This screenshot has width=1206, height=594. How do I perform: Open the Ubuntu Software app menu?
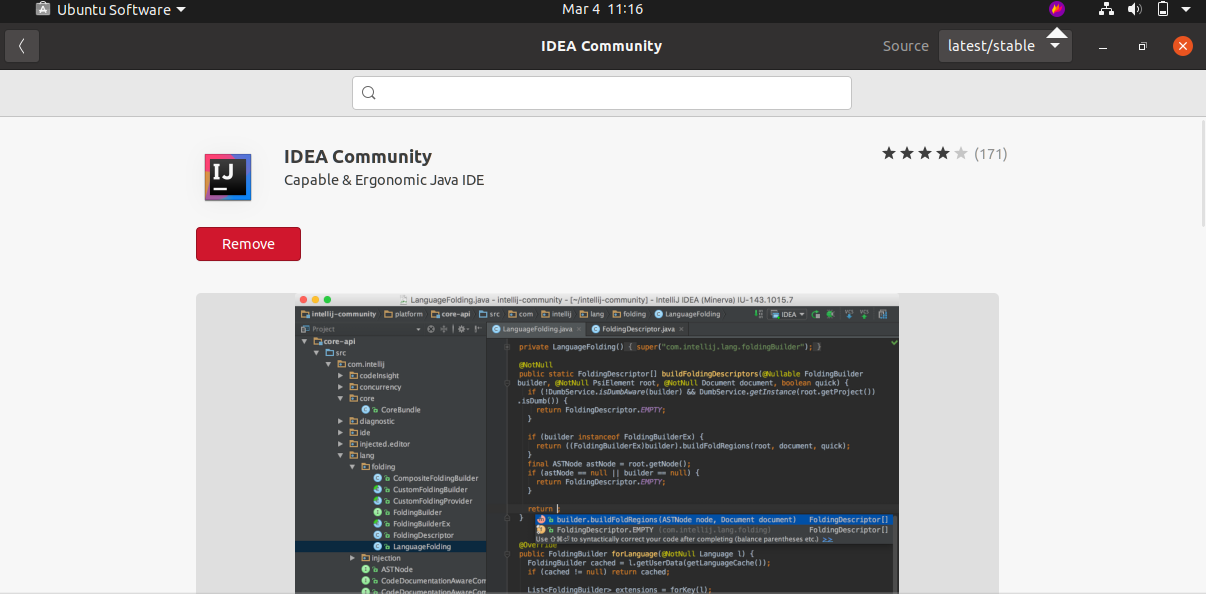110,9
